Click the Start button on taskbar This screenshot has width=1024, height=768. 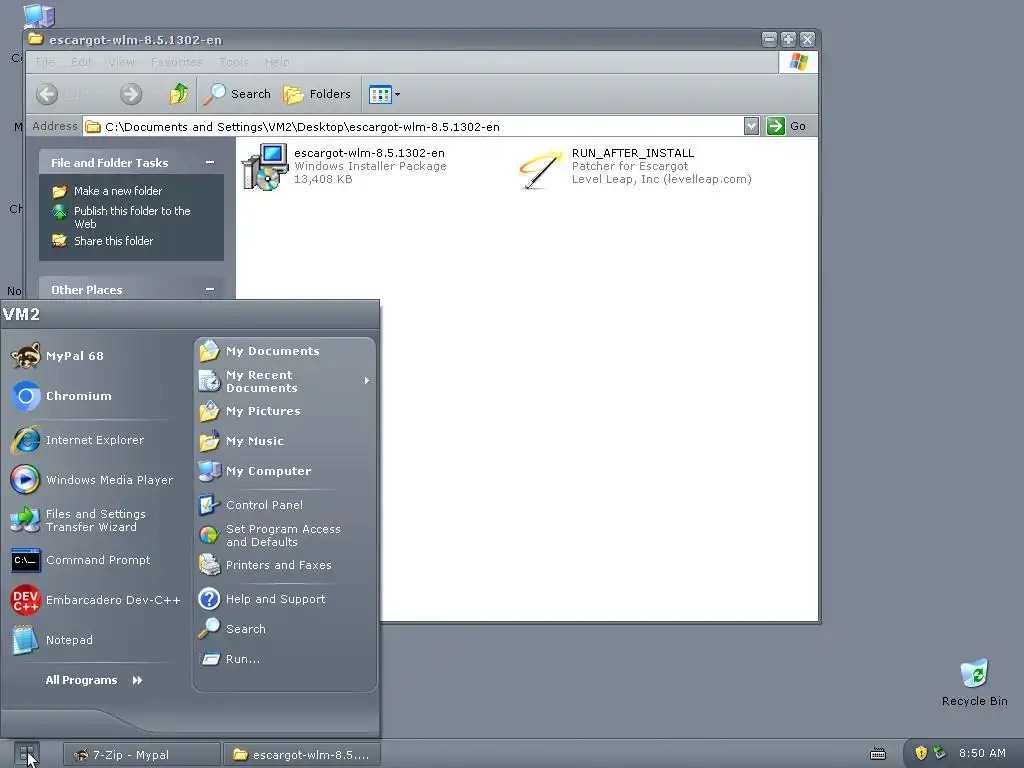[27, 754]
